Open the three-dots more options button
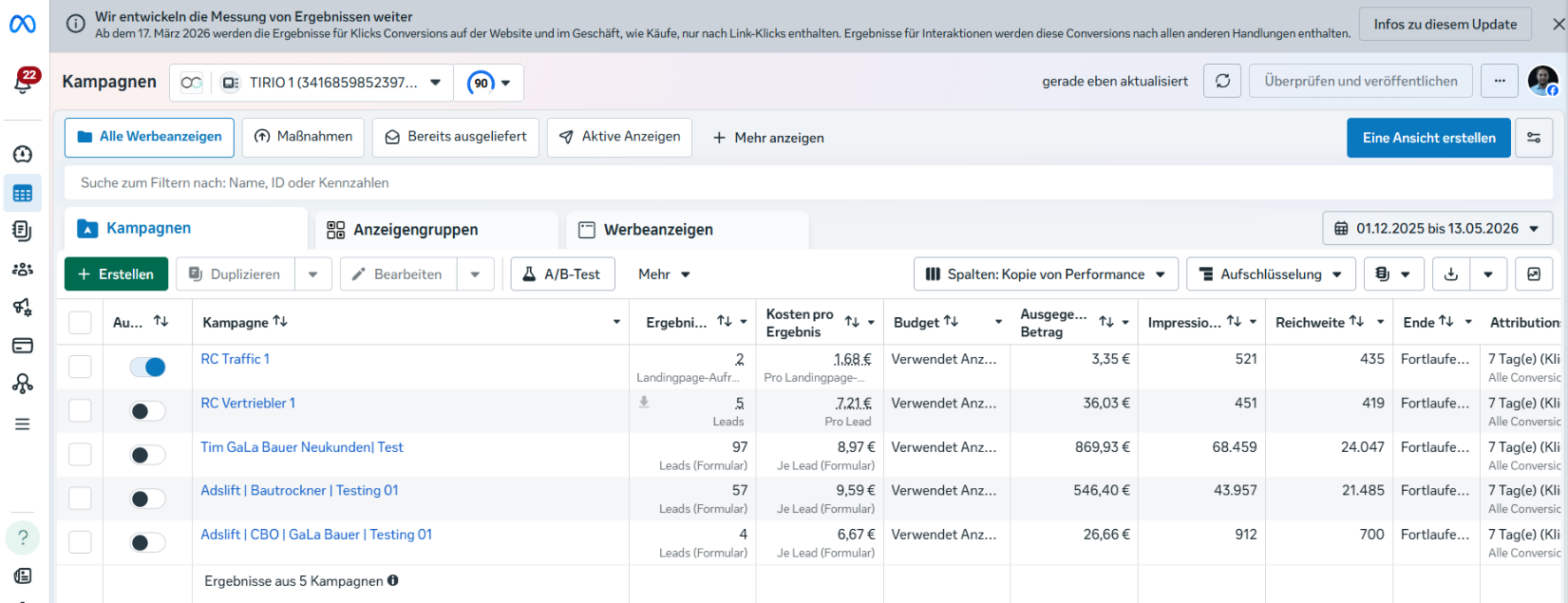The width and height of the screenshot is (1568, 603). coord(1500,81)
